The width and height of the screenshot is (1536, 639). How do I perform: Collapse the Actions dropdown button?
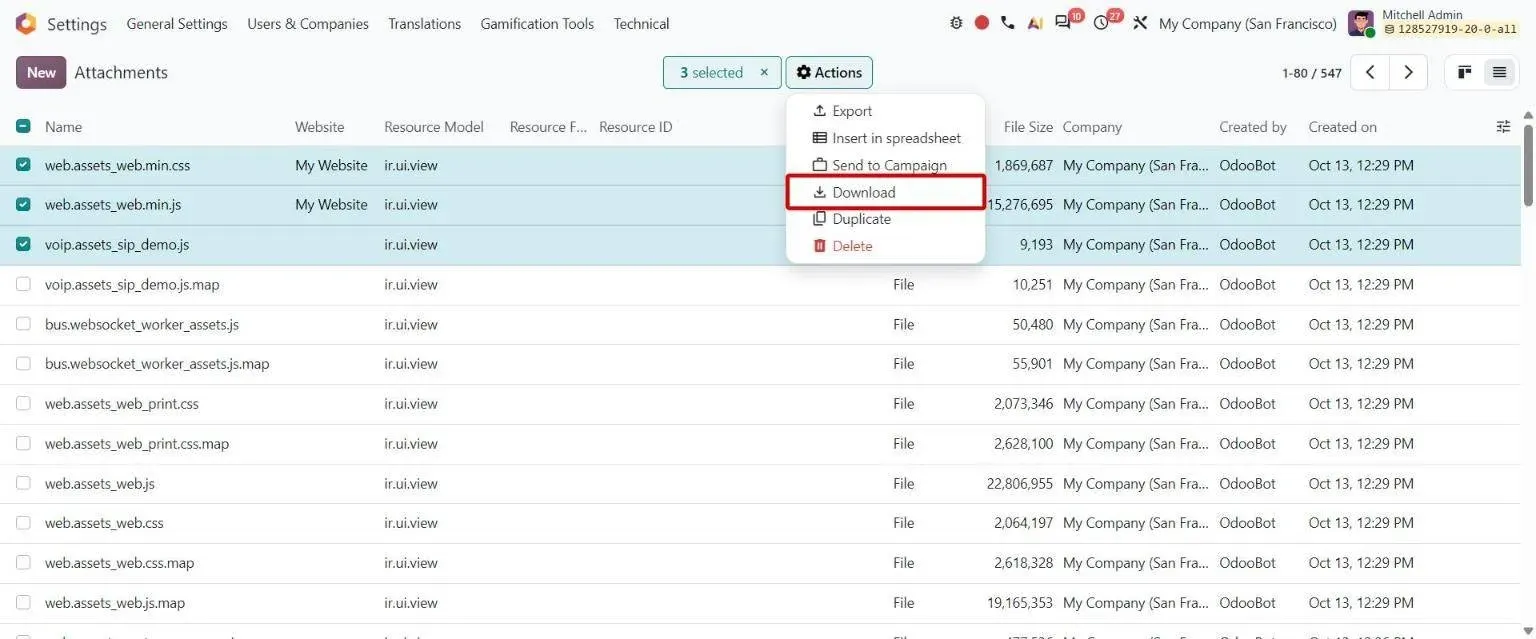click(829, 72)
